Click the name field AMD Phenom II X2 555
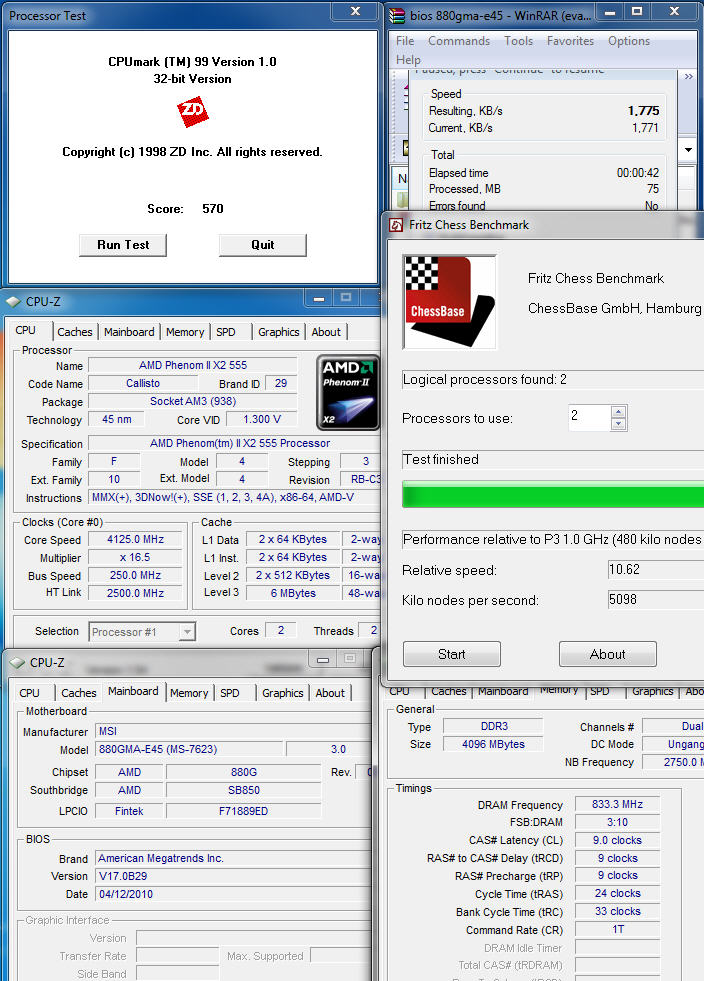This screenshot has width=704, height=981. [193, 365]
